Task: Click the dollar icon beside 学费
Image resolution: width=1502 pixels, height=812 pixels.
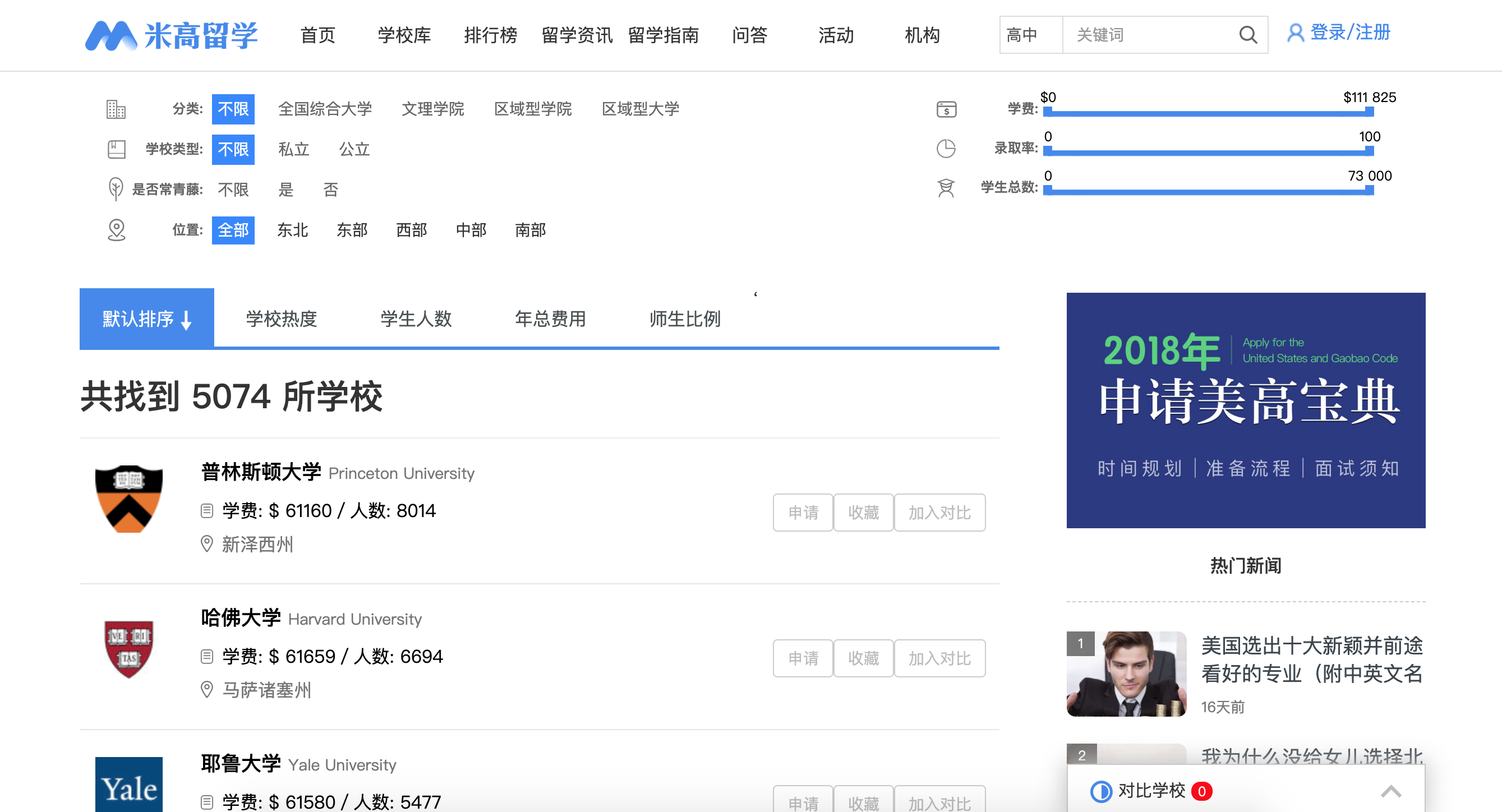Action: coord(946,109)
